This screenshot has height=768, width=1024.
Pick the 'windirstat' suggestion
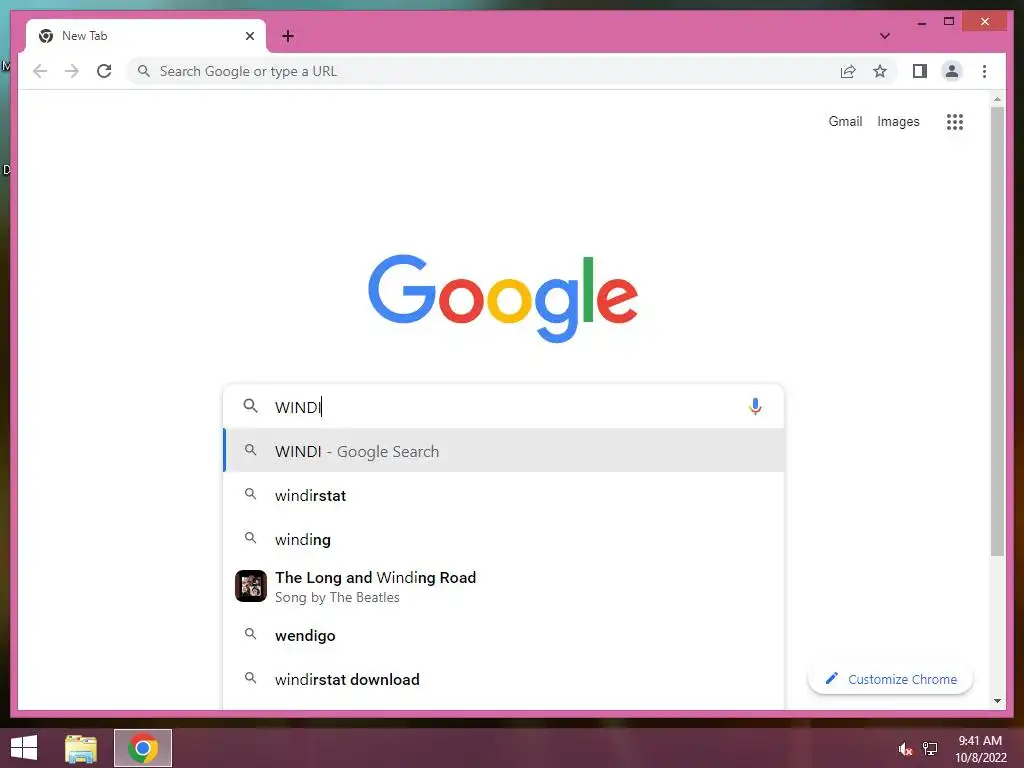click(x=503, y=495)
